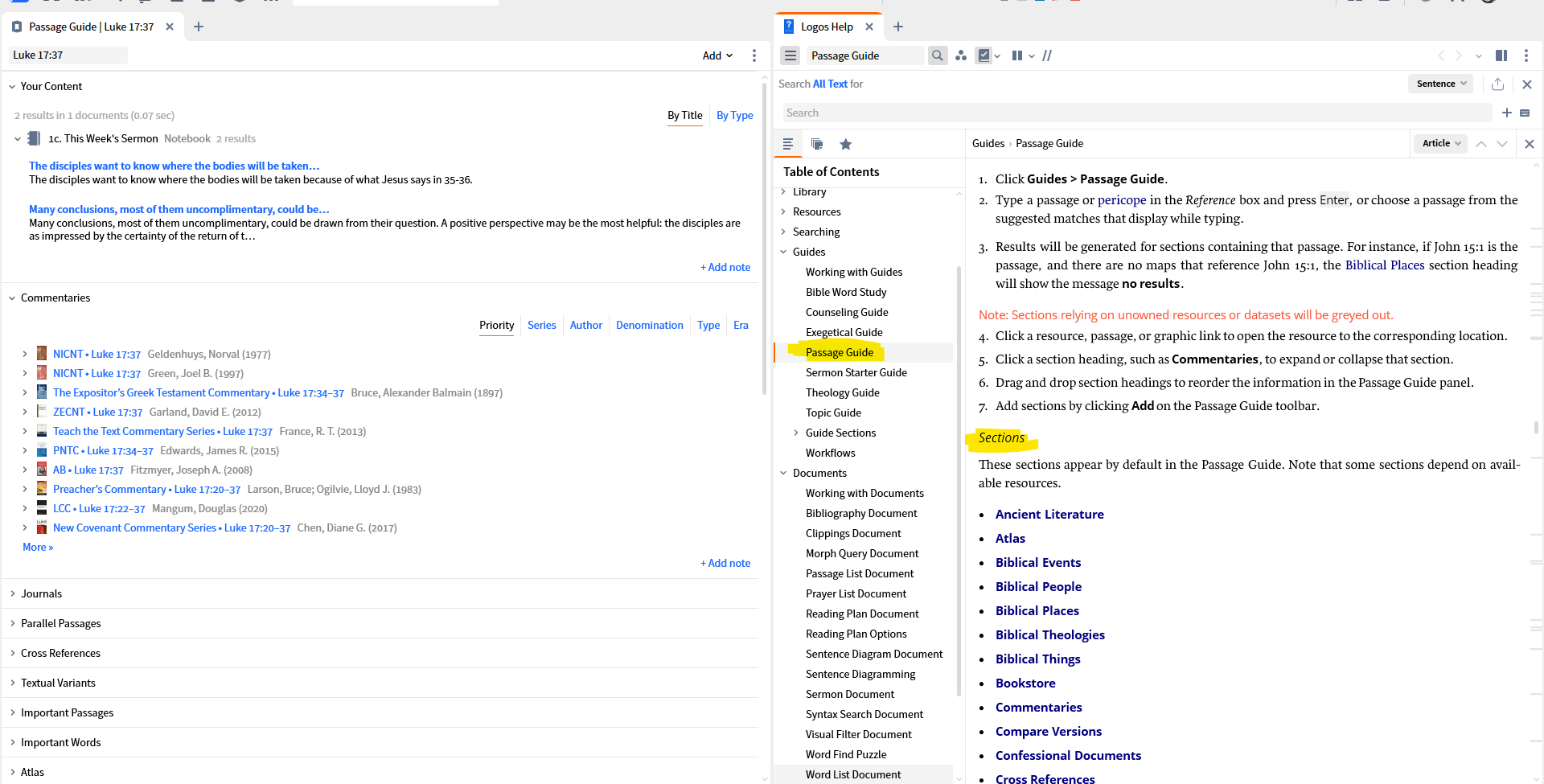Viewport: 1544px width, 784px height.
Task: Click the export/share icon in the search bar
Action: pos(1497,84)
